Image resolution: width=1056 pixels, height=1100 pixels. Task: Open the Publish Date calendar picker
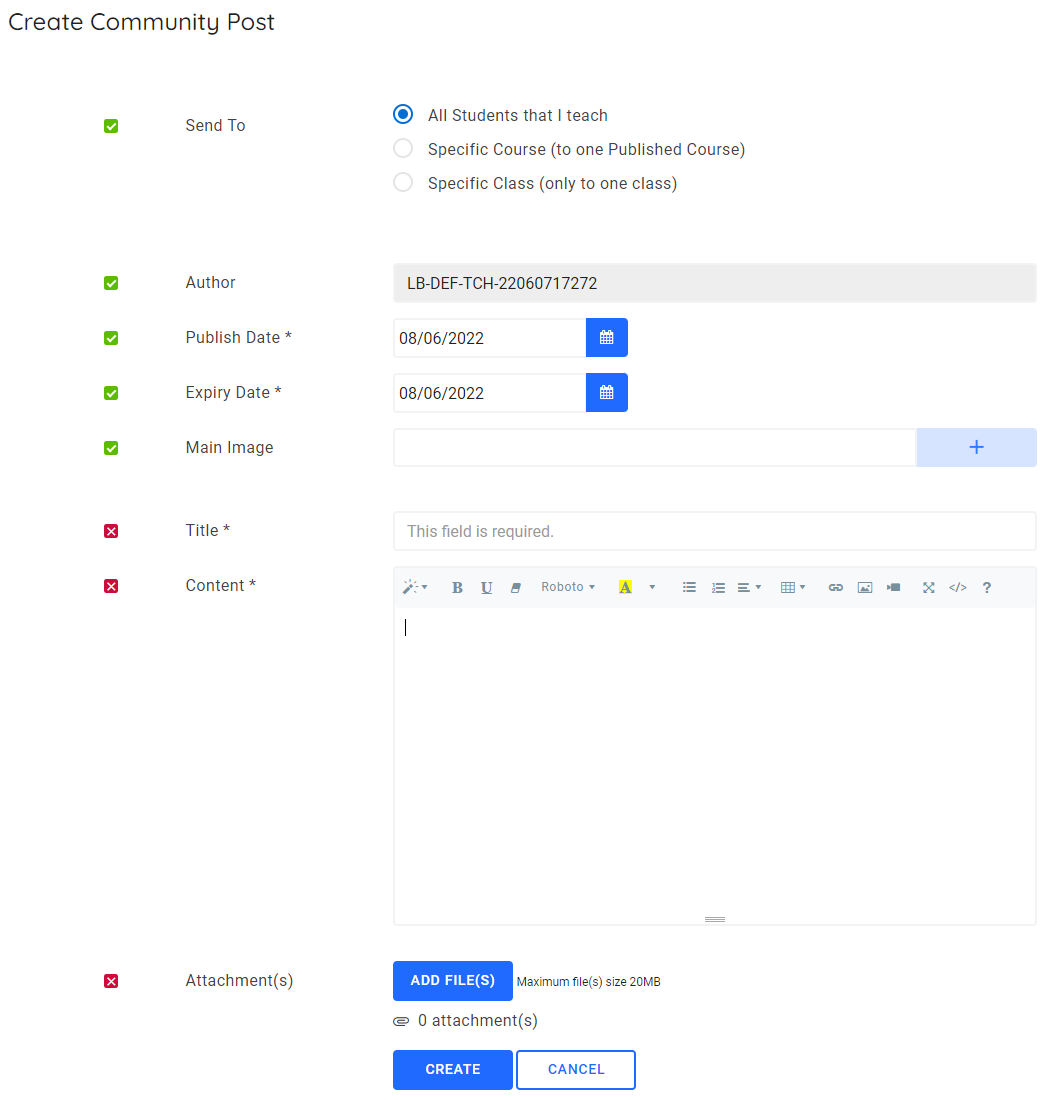coord(606,337)
